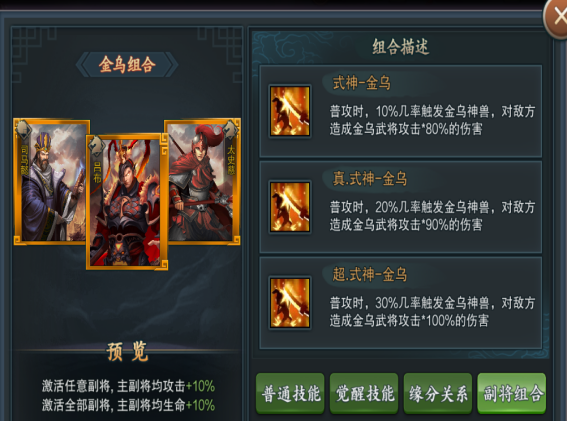
Task: Click the badge icon on 太史慈 card
Action: tap(230, 129)
